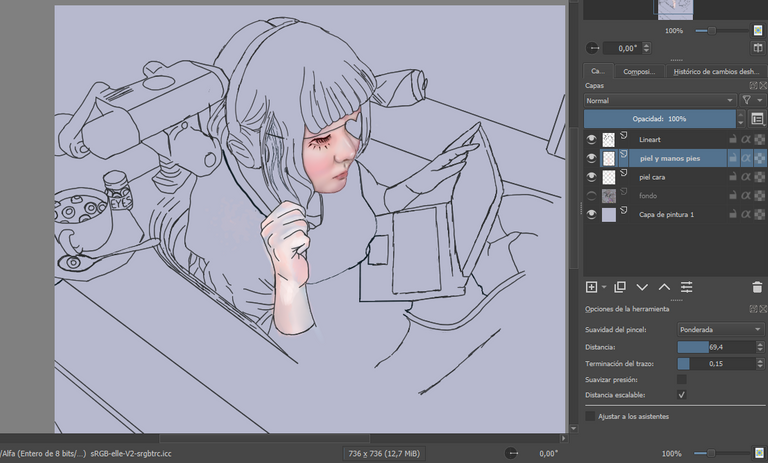768x463 pixels.
Task: Hide the piel cara layer
Action: pyautogui.click(x=591, y=177)
